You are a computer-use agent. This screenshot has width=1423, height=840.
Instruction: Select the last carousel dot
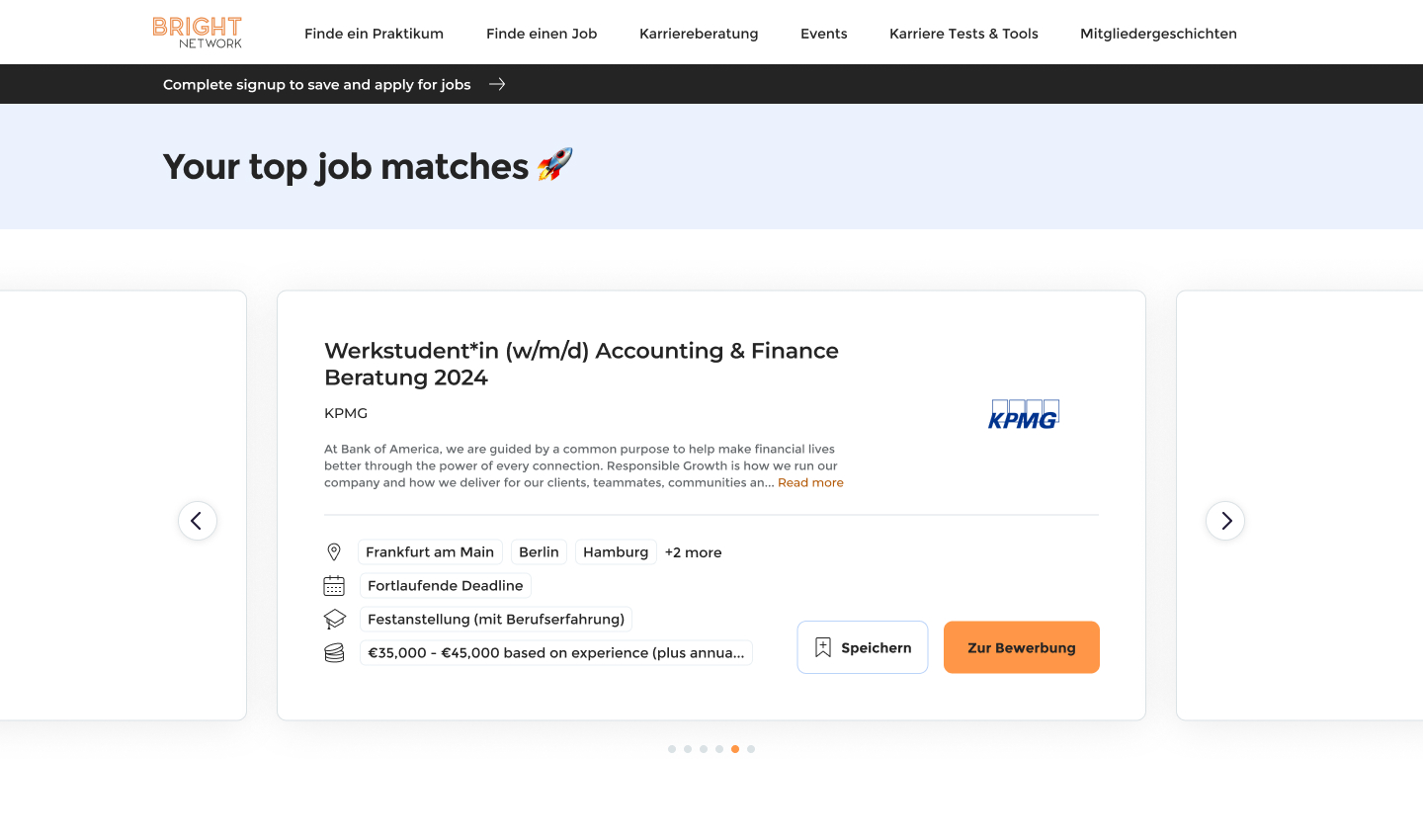pos(751,749)
